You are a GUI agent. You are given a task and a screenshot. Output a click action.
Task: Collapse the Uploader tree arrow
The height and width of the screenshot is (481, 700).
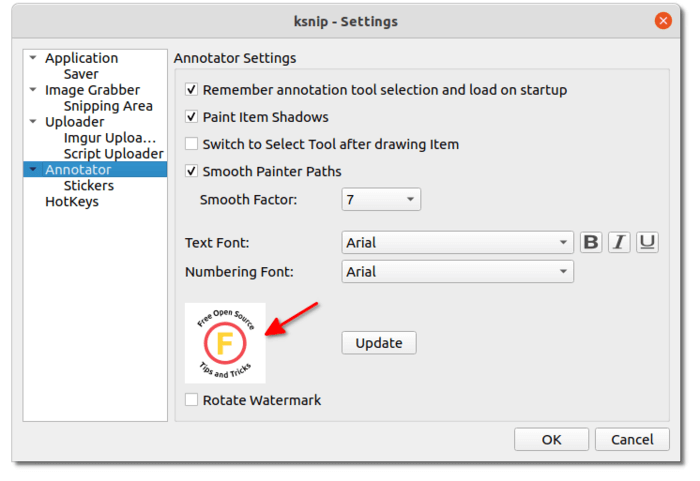(x=33, y=121)
